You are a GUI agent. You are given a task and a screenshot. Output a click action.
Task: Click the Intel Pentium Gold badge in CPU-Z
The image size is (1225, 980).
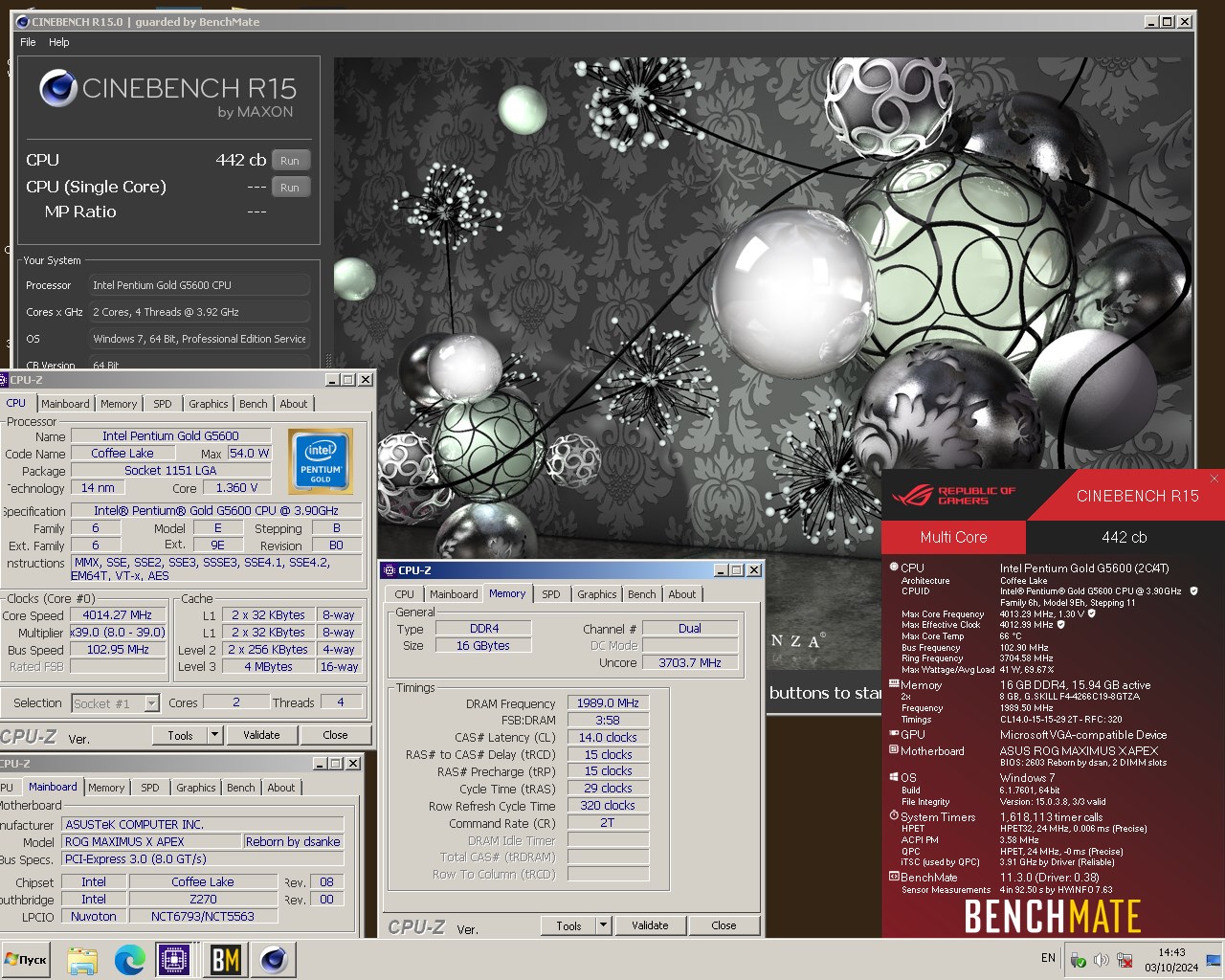pyautogui.click(x=321, y=460)
